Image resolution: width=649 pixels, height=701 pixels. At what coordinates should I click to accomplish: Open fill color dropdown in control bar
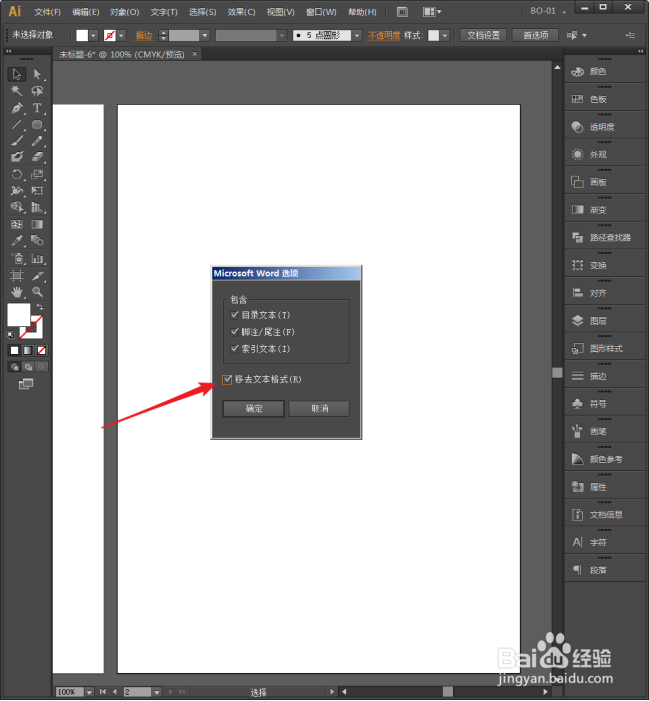point(93,35)
